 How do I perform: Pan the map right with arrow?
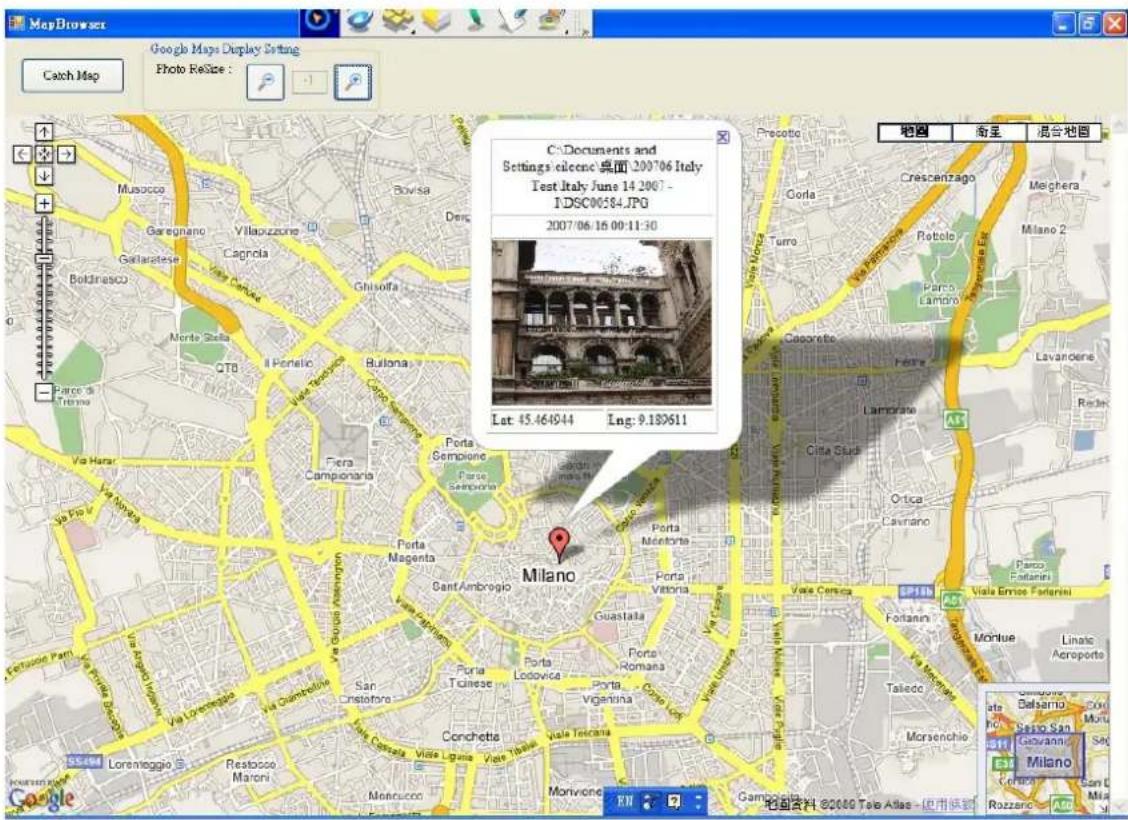click(66, 154)
